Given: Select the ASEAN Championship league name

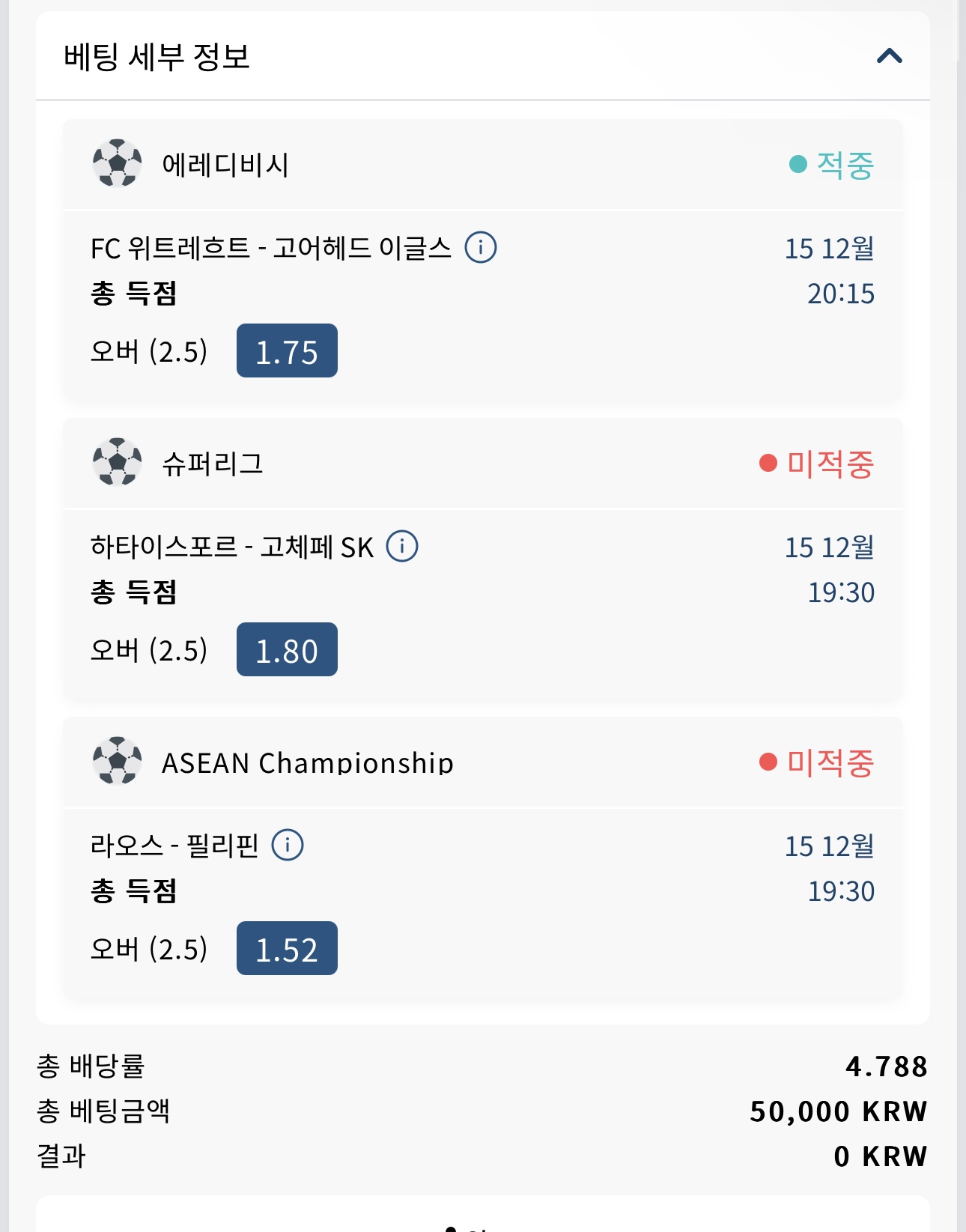Looking at the screenshot, I should click(308, 763).
